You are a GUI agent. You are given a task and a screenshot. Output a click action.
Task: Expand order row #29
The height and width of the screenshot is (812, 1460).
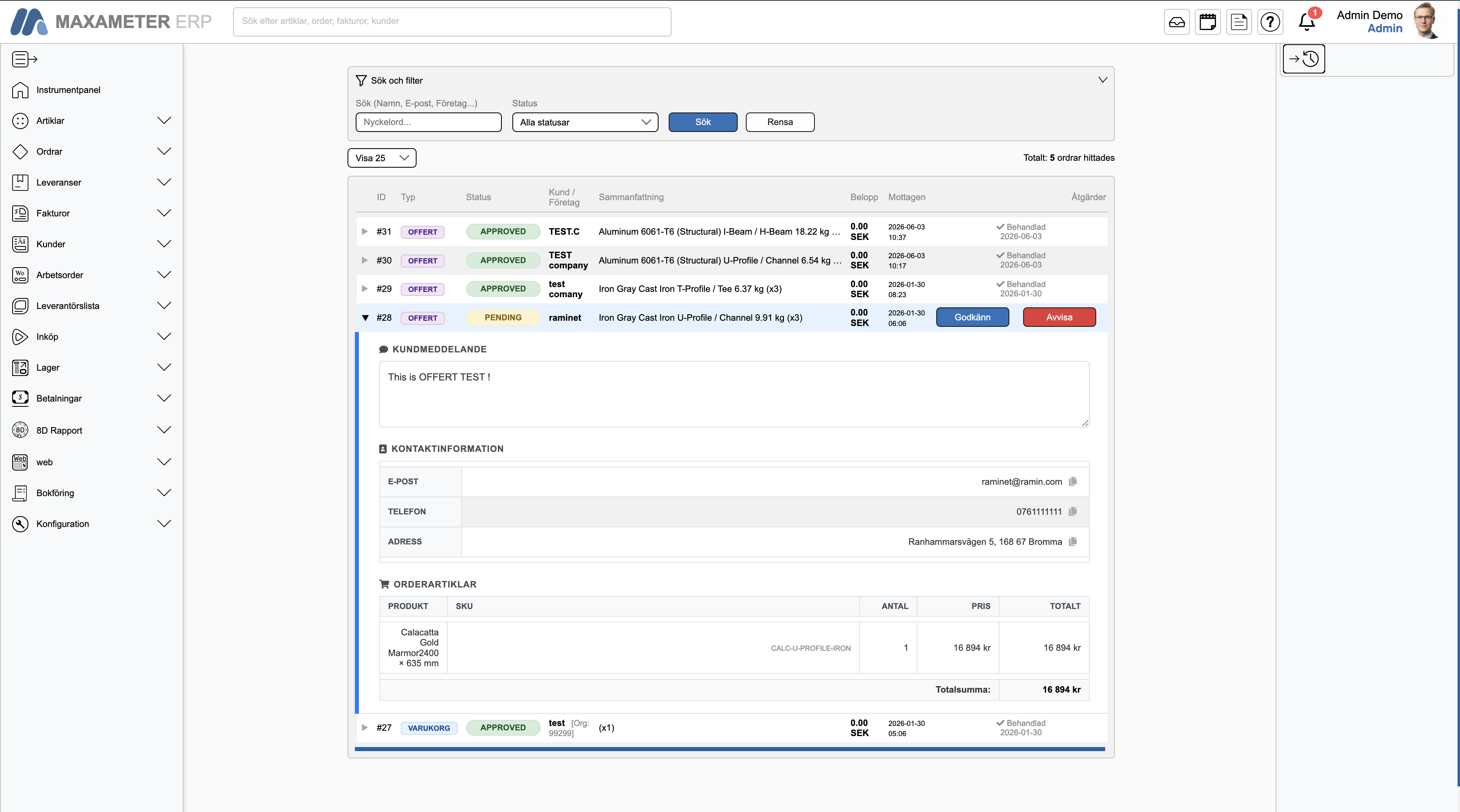pyautogui.click(x=365, y=289)
